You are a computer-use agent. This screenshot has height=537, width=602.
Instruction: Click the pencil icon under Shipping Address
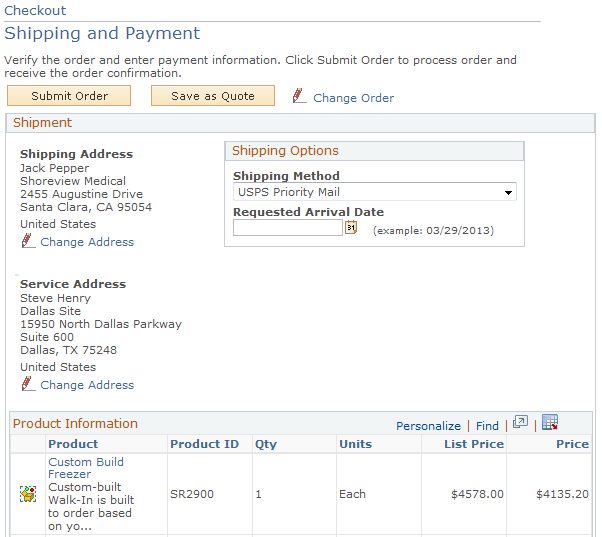pos(28,241)
